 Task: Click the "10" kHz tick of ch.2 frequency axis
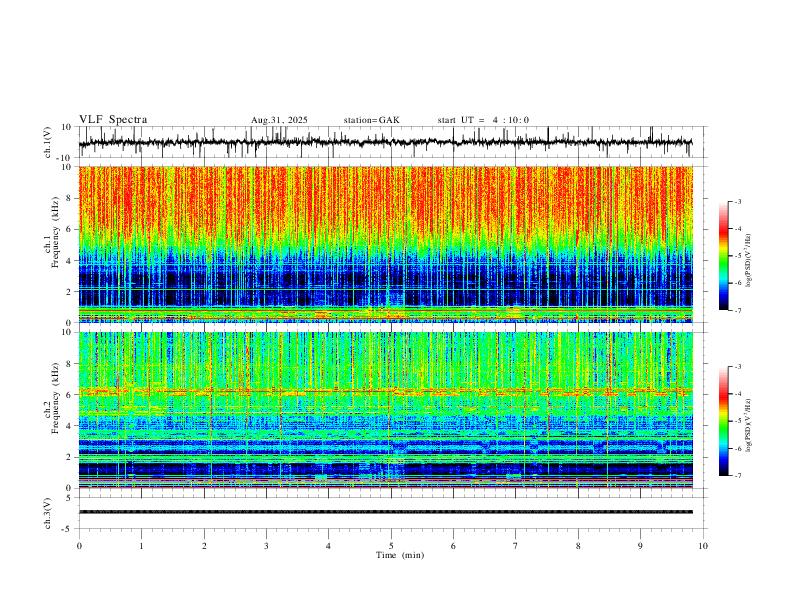tap(67, 332)
